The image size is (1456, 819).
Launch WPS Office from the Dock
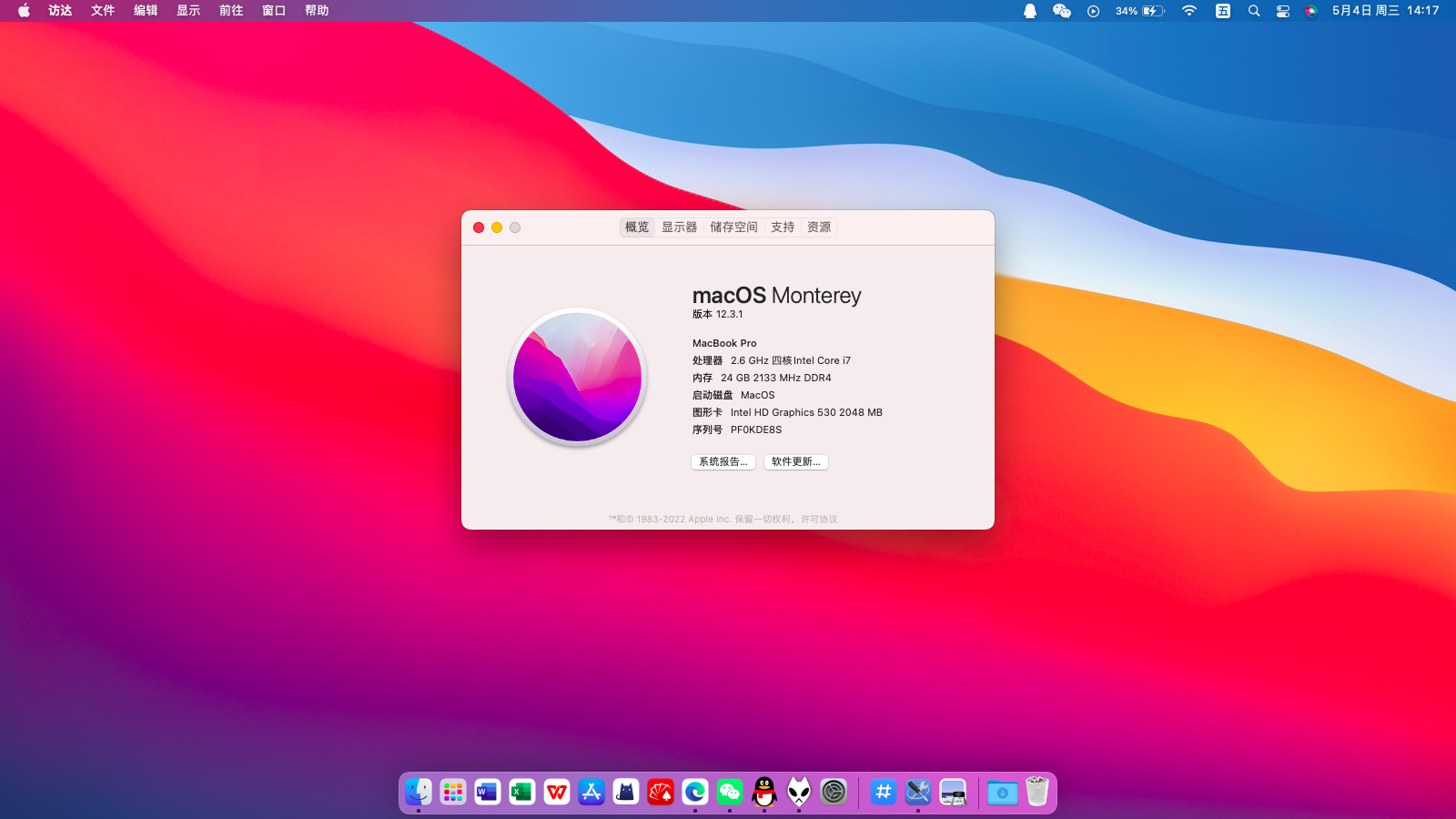pos(557,792)
